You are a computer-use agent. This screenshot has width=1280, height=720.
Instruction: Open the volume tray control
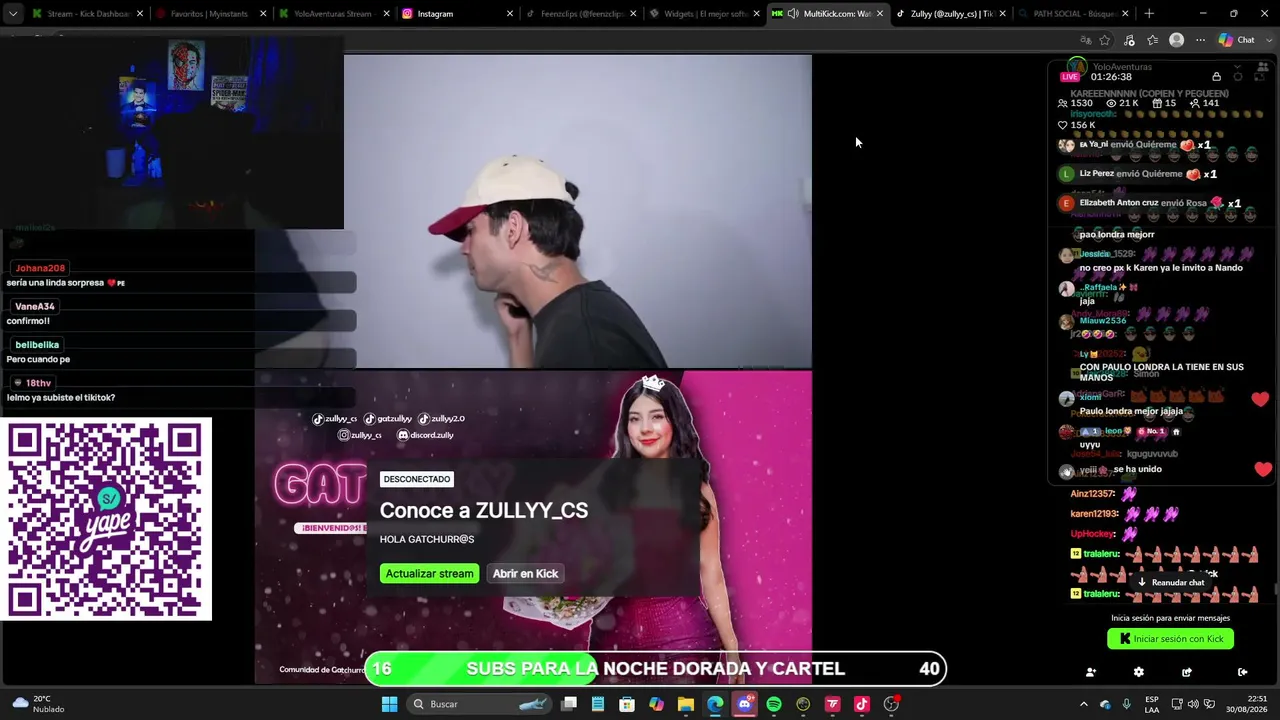tap(1194, 704)
